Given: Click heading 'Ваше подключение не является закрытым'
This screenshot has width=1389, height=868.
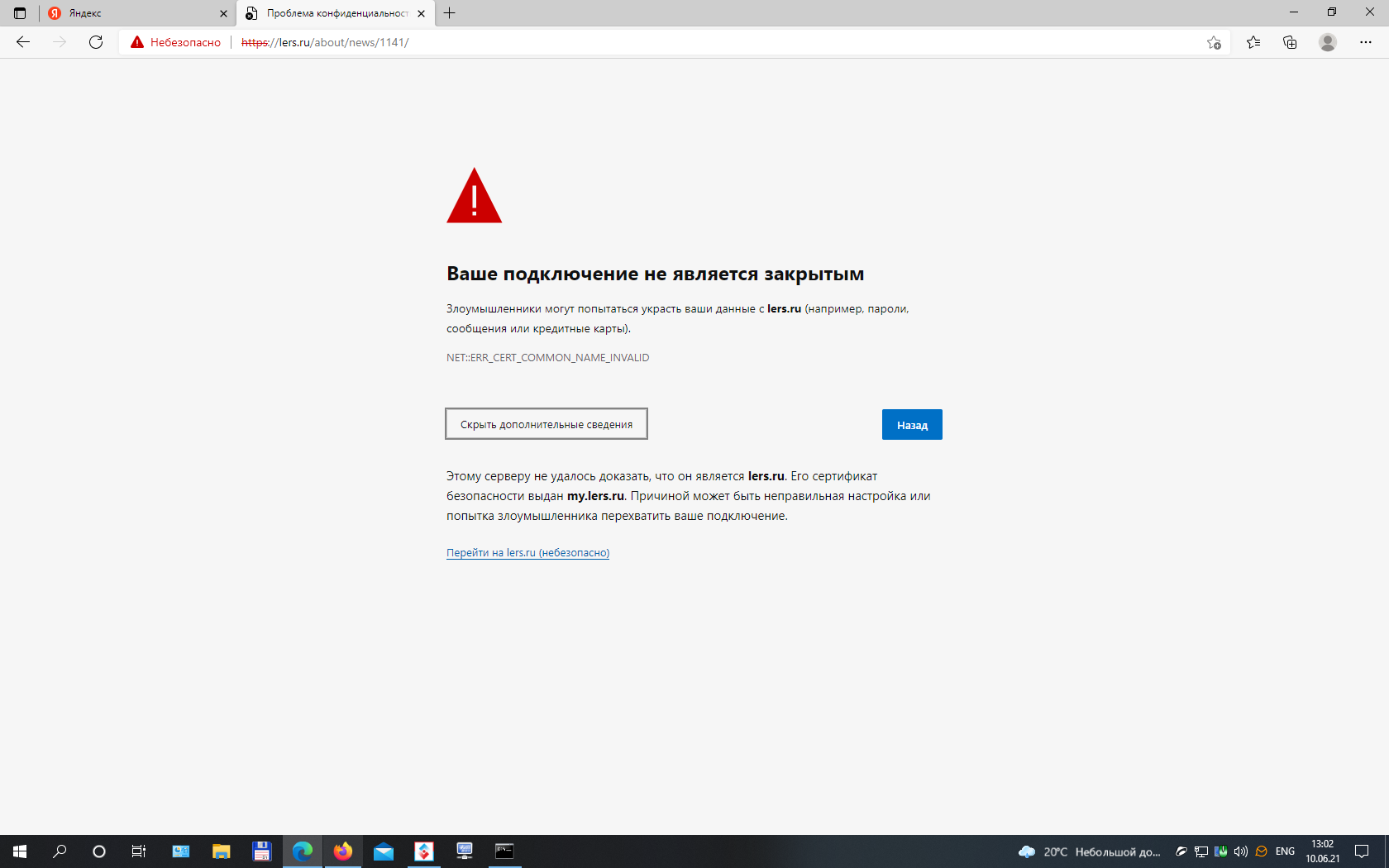Looking at the screenshot, I should 656,274.
